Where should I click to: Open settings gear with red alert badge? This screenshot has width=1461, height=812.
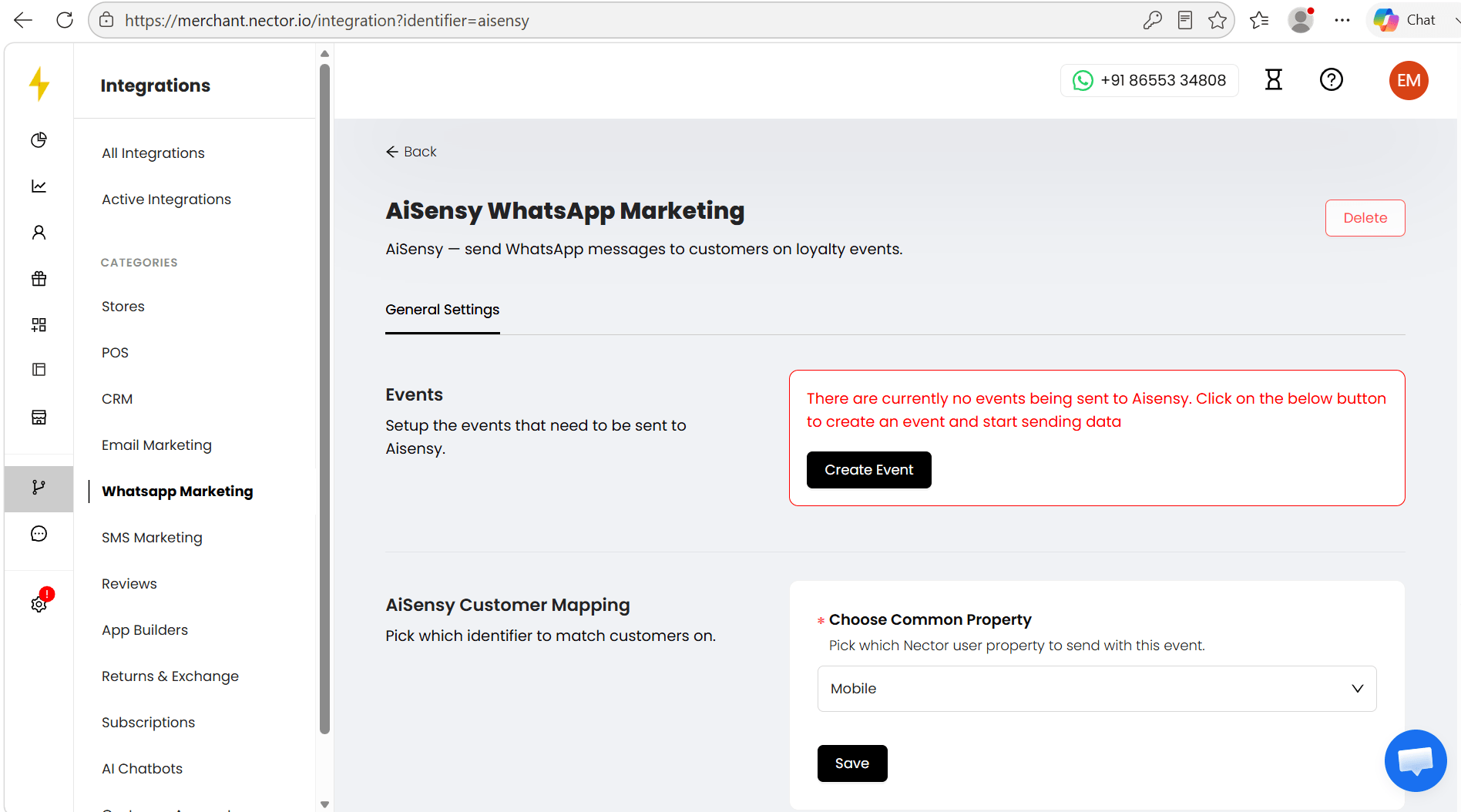39,604
